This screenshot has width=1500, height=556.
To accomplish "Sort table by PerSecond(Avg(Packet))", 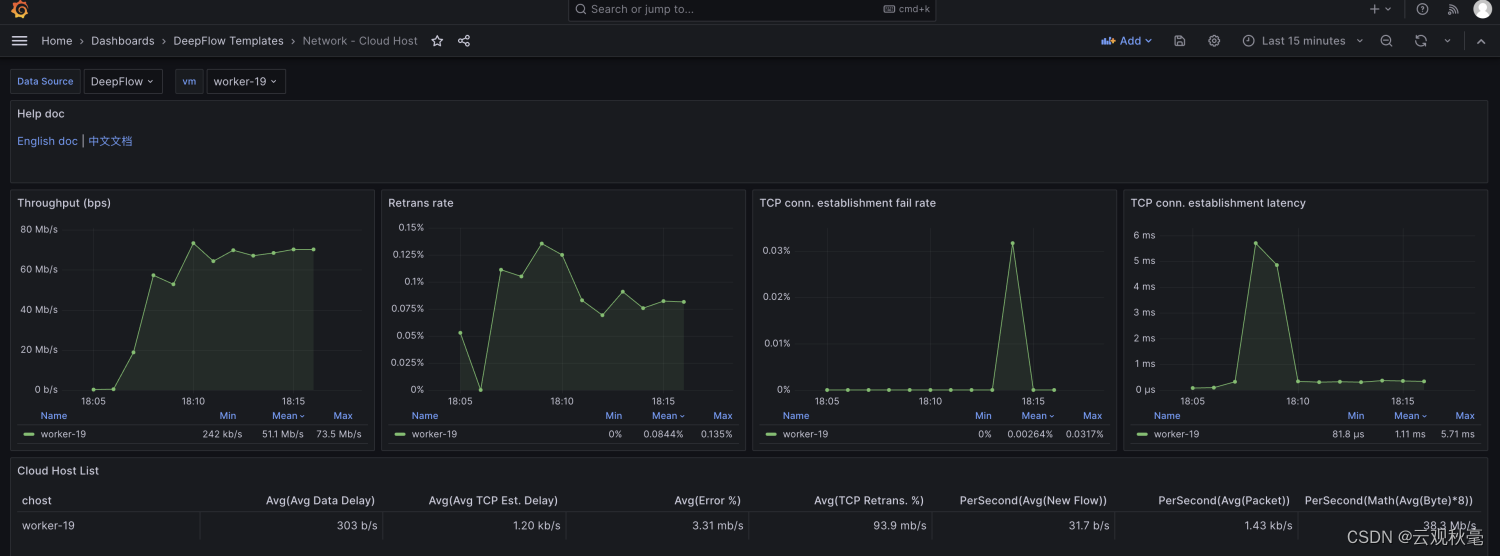I will [x=1224, y=500].
